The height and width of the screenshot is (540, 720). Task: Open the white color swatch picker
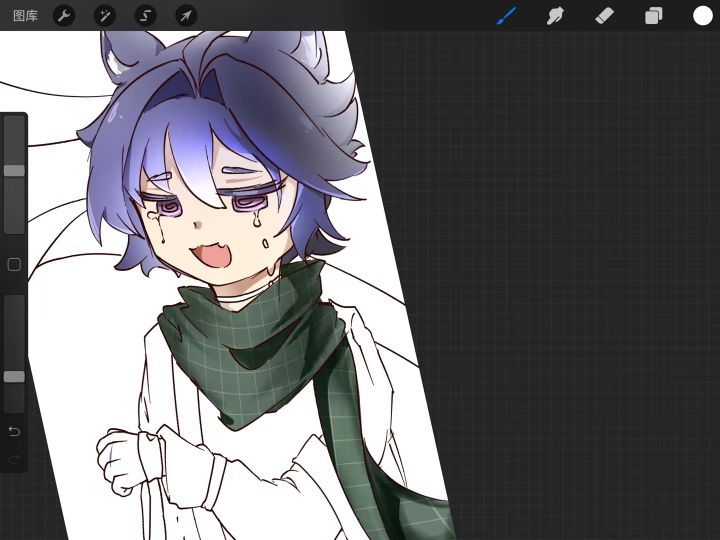703,16
